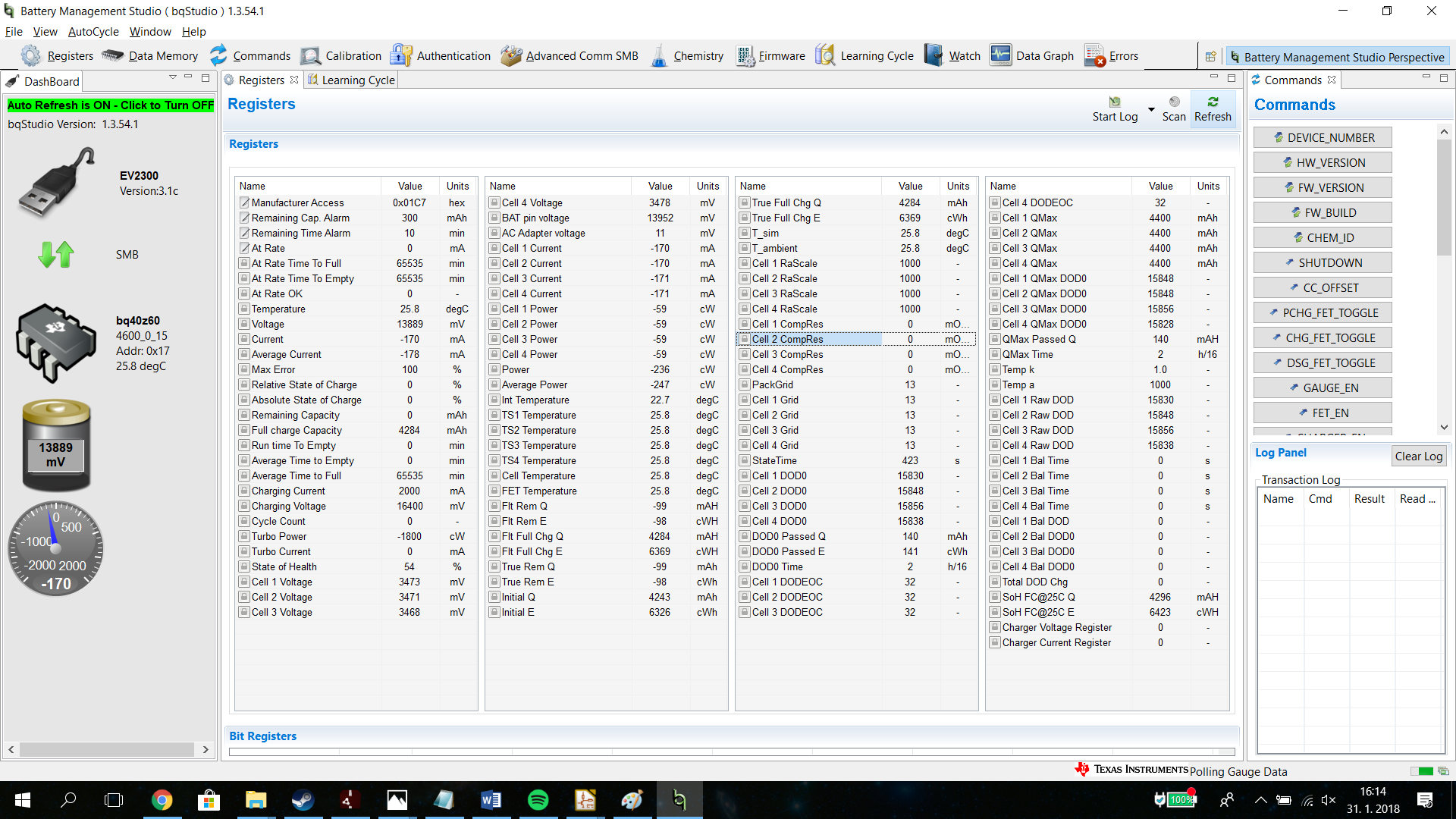
Task: Click the Clear Log button
Action: coord(1419,456)
